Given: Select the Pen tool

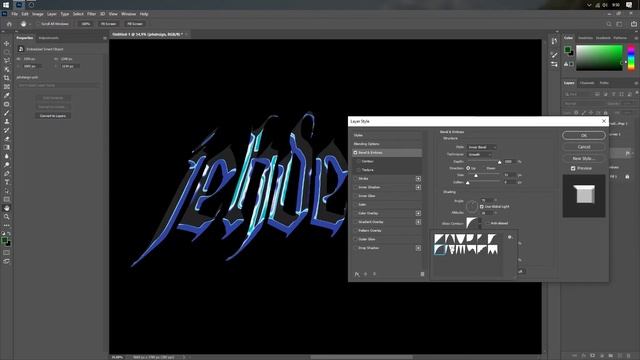Looking at the screenshot, I should (7, 173).
